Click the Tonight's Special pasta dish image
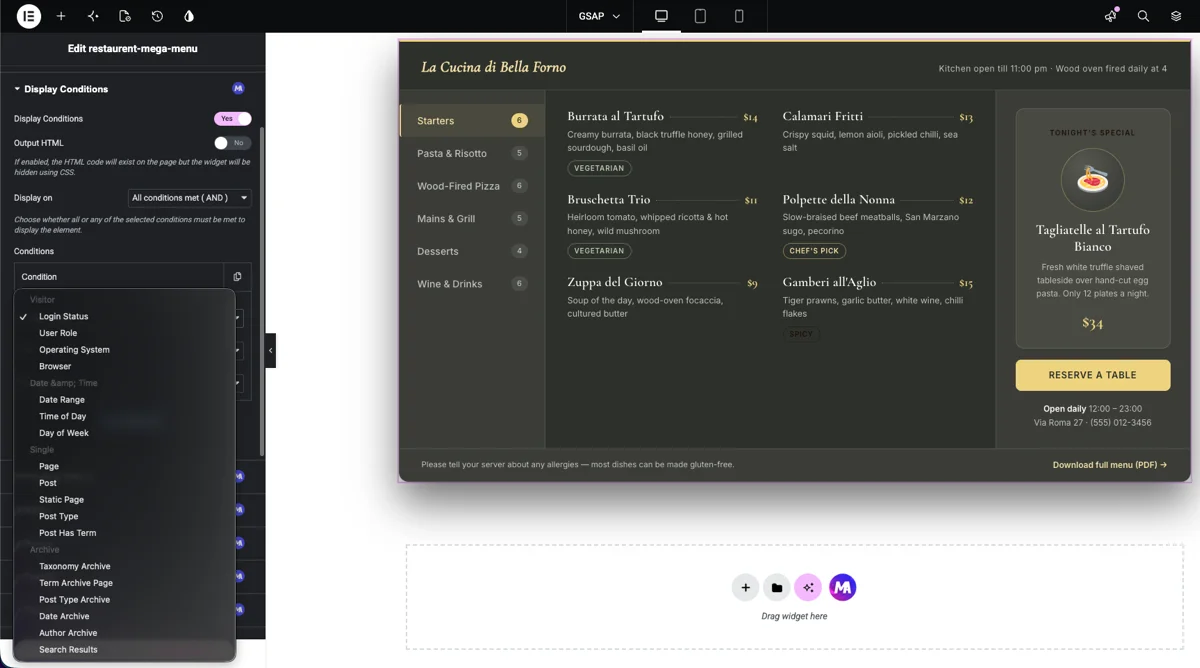Screen dimensions: 1200x668 pos(1092,180)
